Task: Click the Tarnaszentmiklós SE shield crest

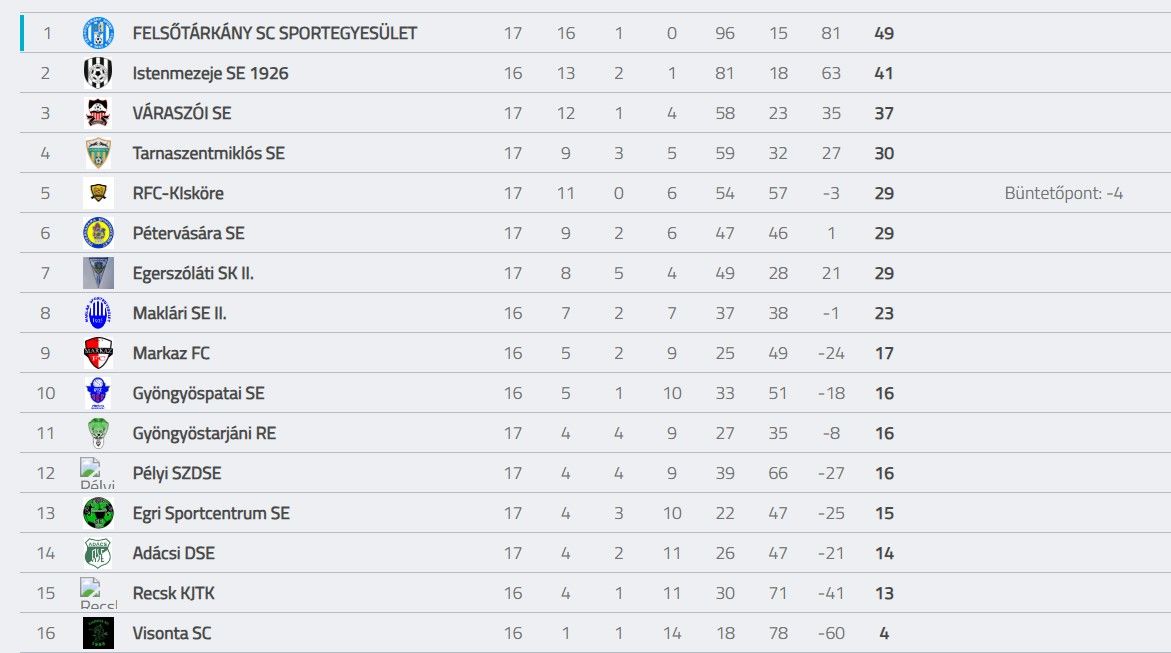Action: coord(98,153)
